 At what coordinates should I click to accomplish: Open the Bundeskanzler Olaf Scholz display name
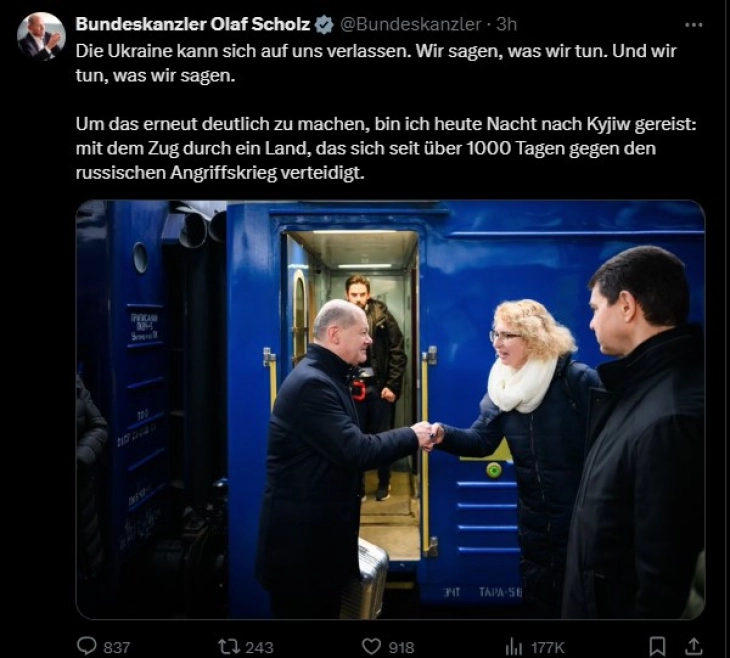coord(193,24)
